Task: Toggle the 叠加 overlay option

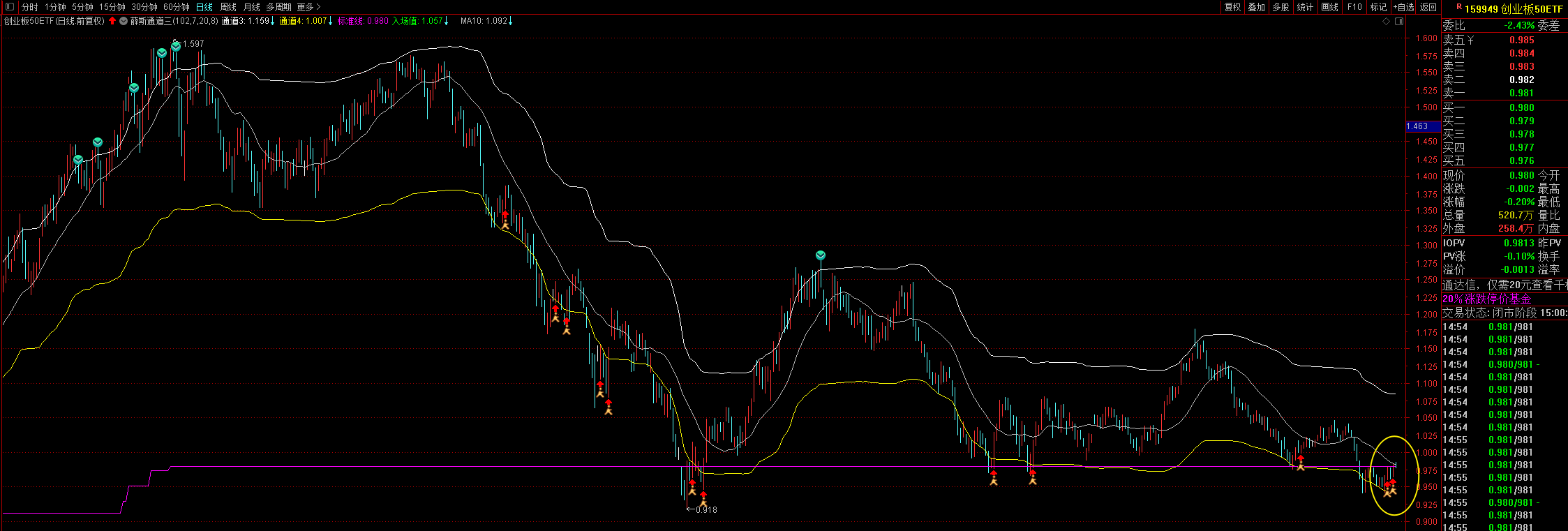Action: [1257, 7]
